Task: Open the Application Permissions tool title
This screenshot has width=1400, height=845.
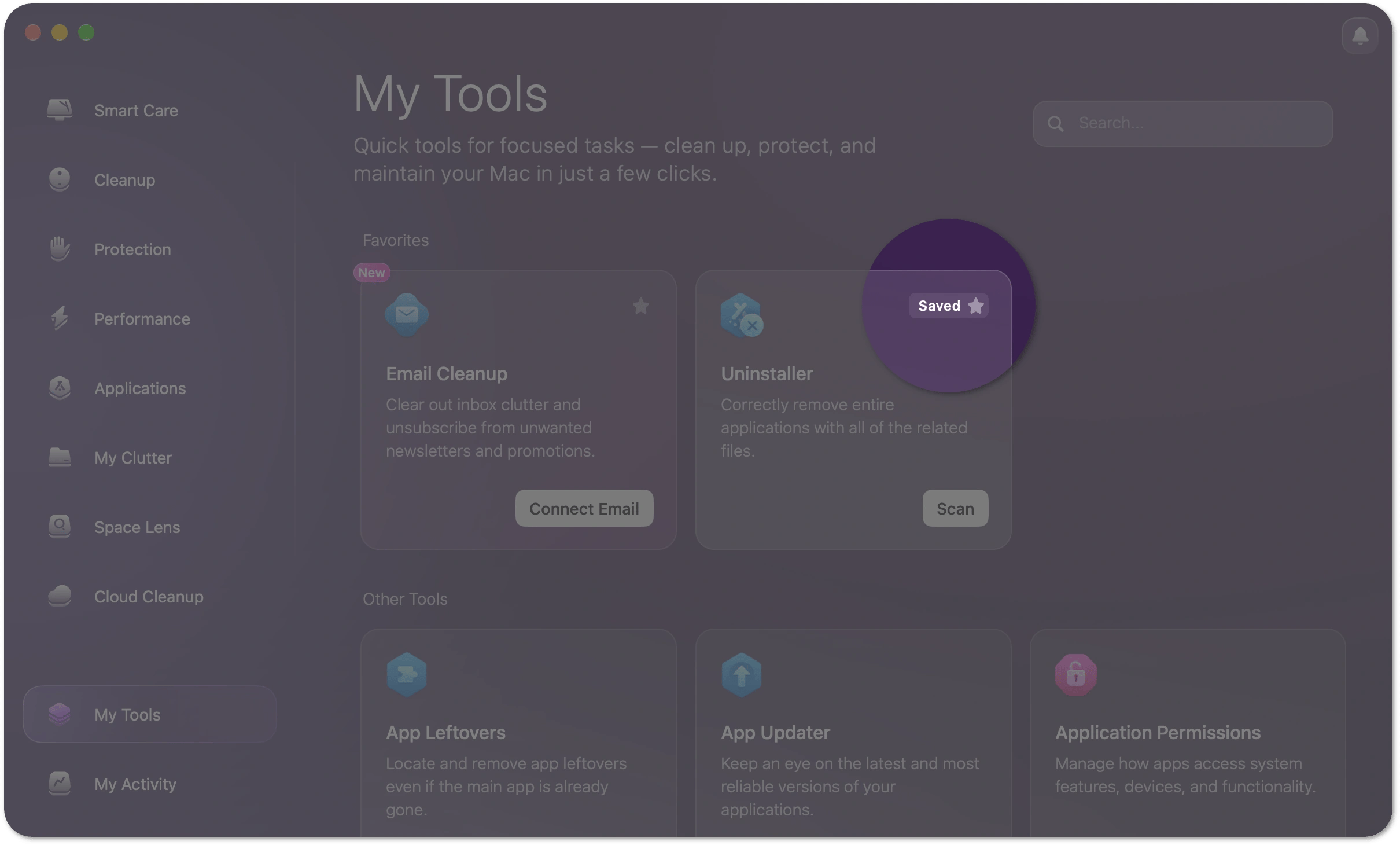Action: (x=1158, y=732)
